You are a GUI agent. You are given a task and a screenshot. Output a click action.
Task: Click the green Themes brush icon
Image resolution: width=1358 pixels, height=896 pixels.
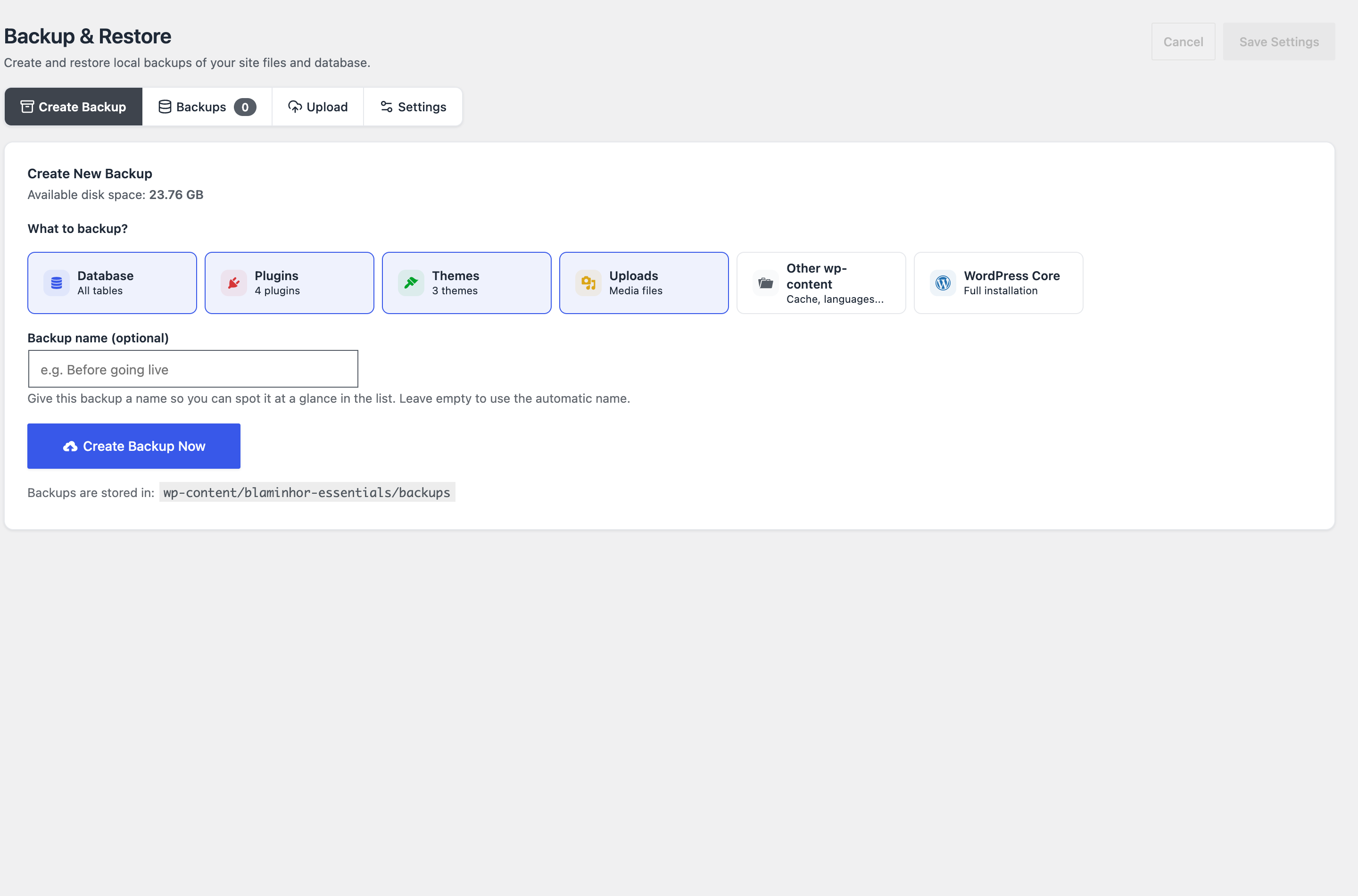(x=411, y=283)
